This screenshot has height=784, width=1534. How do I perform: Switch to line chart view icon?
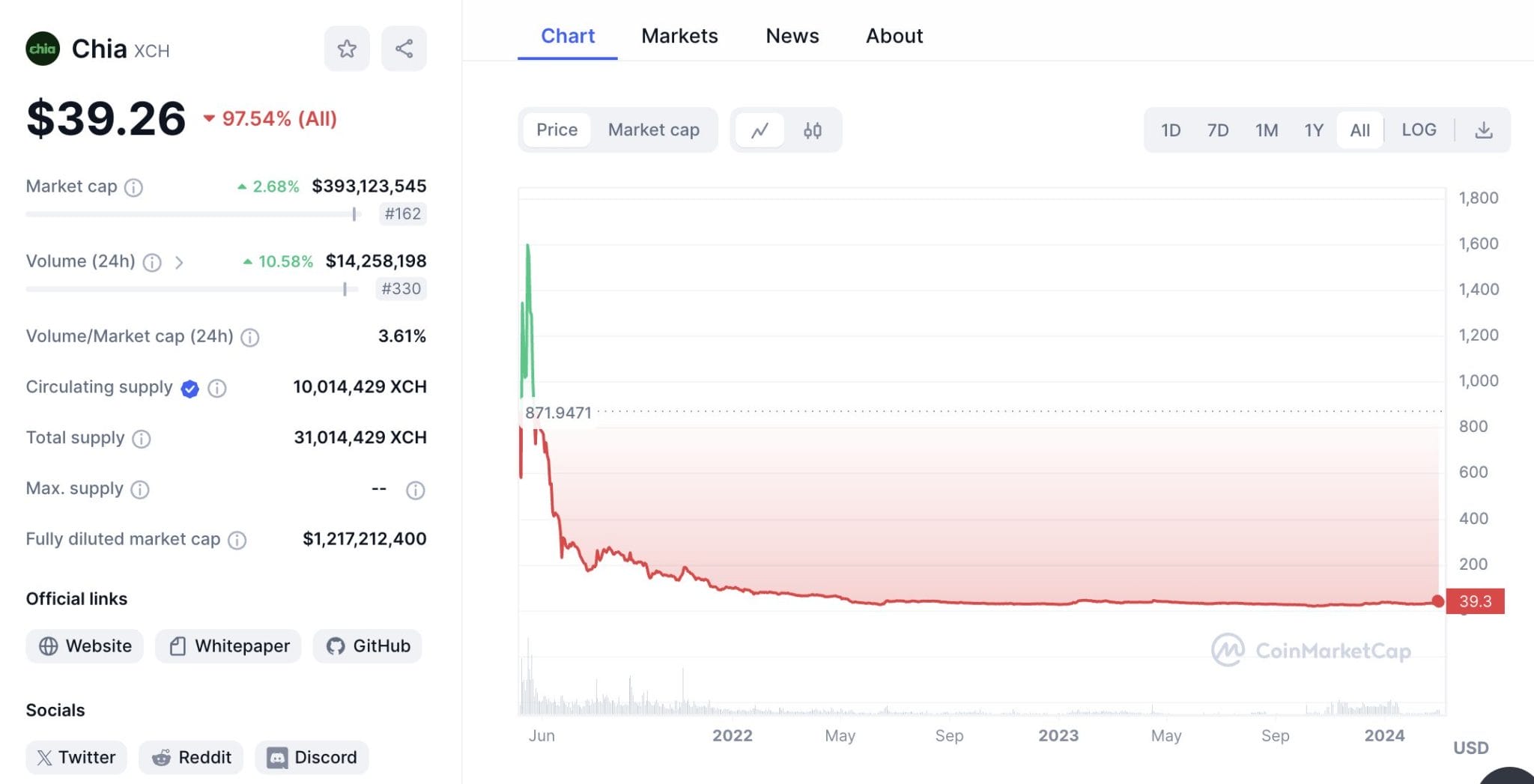click(x=760, y=130)
